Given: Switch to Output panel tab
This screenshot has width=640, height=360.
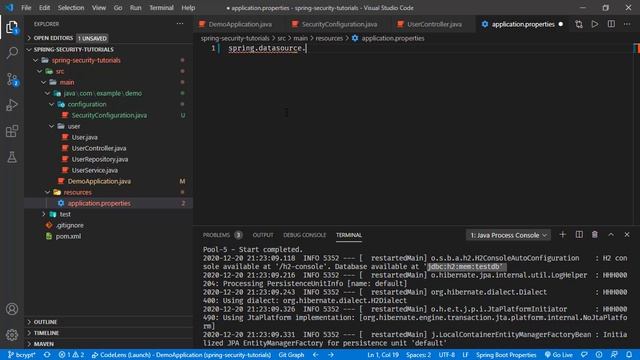Looking at the screenshot, I should [x=263, y=235].
